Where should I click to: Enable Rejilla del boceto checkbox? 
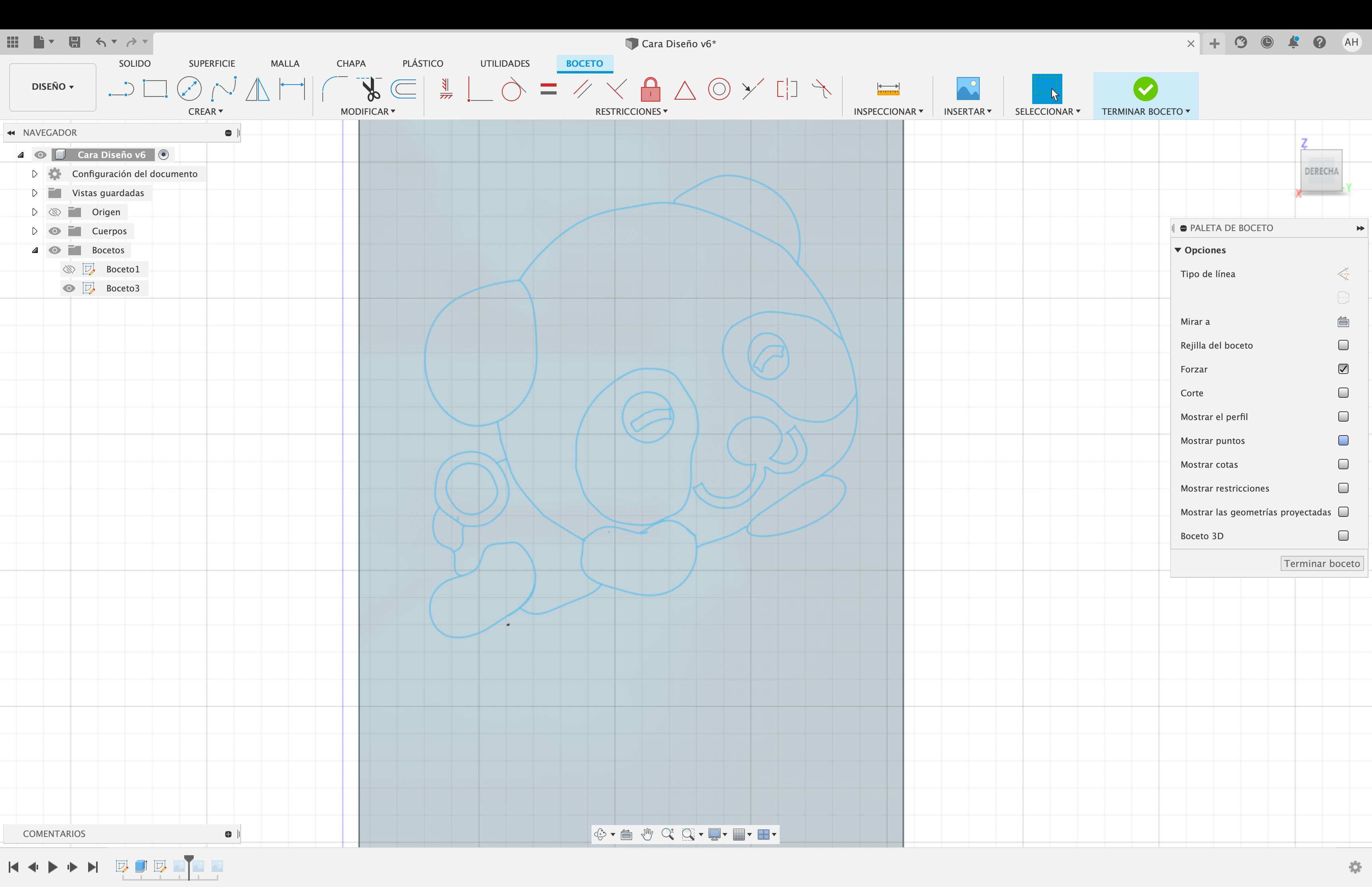[1343, 345]
